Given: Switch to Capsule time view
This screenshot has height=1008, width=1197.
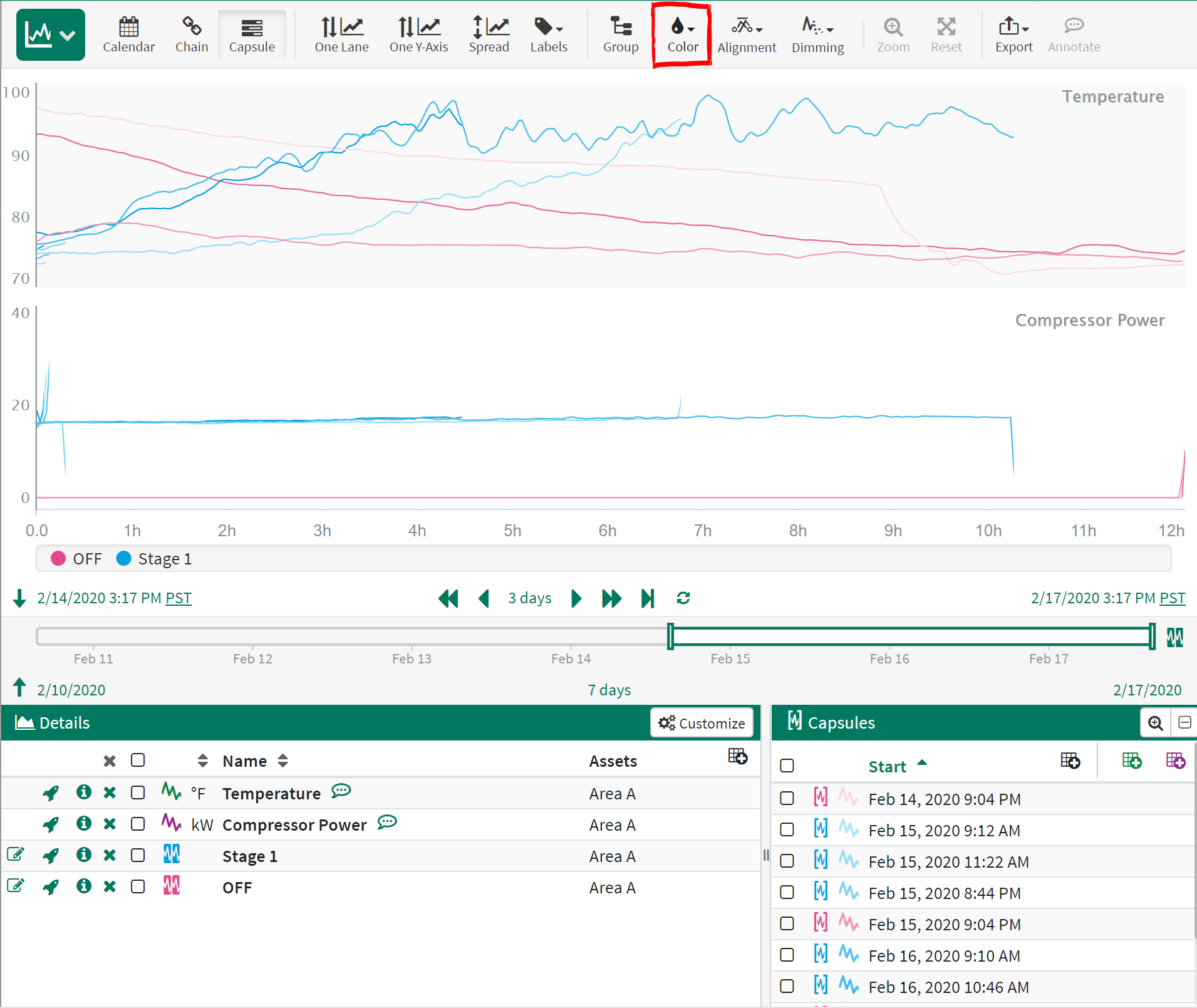Looking at the screenshot, I should (x=252, y=34).
